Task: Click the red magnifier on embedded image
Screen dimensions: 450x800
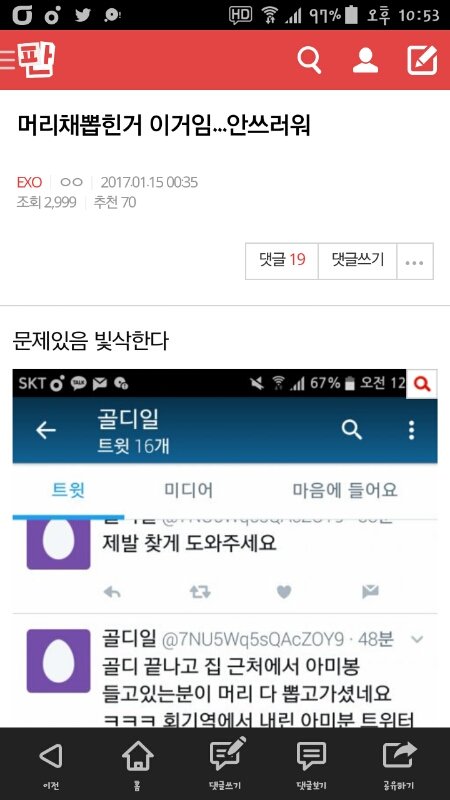Action: (x=422, y=383)
